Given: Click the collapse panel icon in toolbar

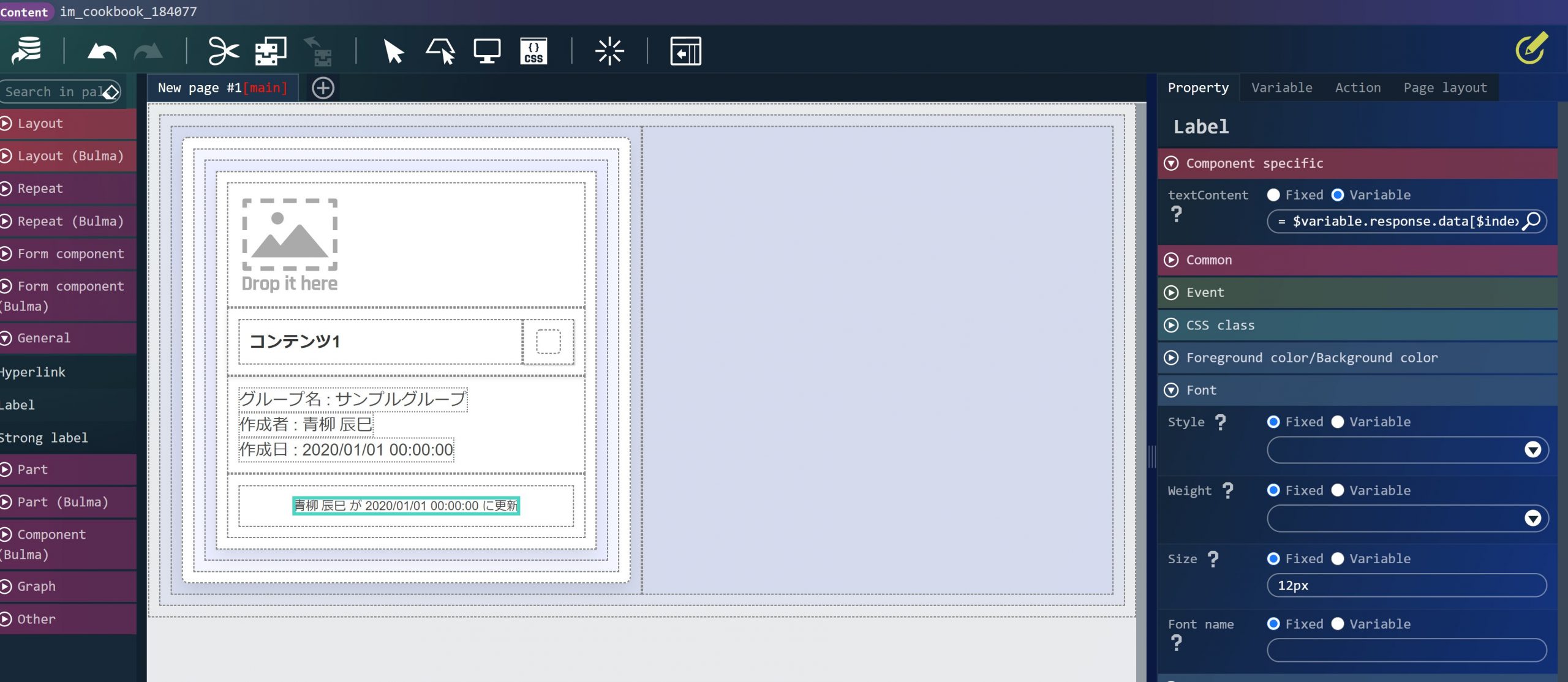Looking at the screenshot, I should (x=685, y=51).
